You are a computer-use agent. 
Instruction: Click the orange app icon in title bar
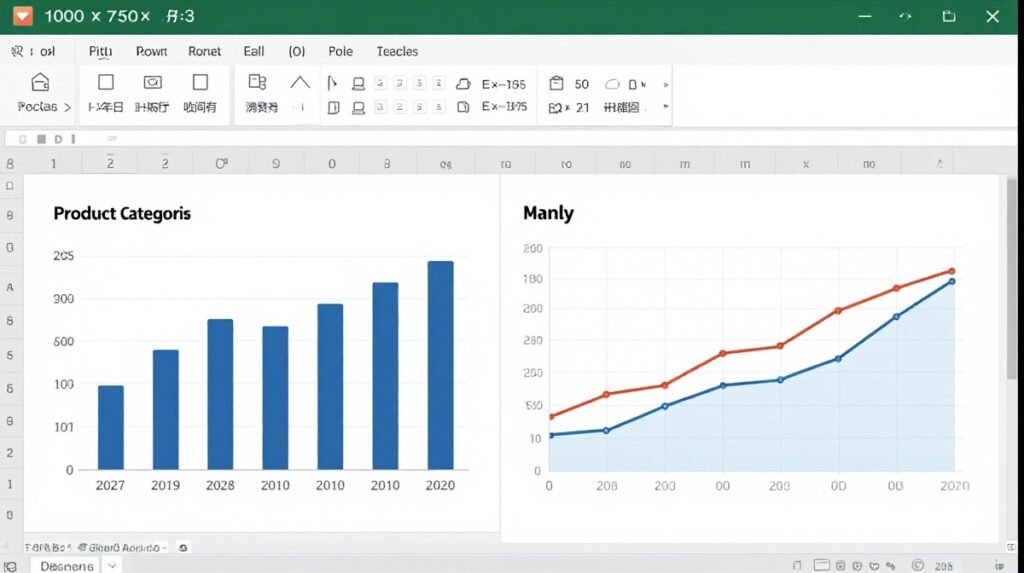23,16
